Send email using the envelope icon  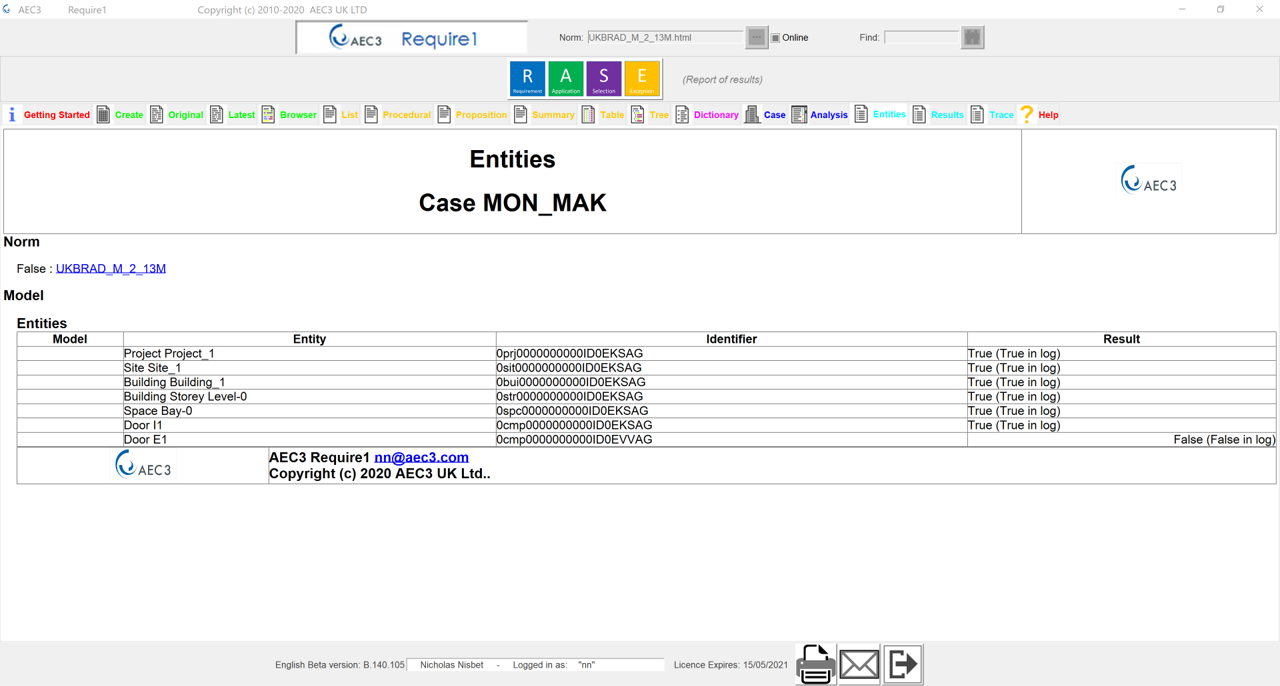859,664
